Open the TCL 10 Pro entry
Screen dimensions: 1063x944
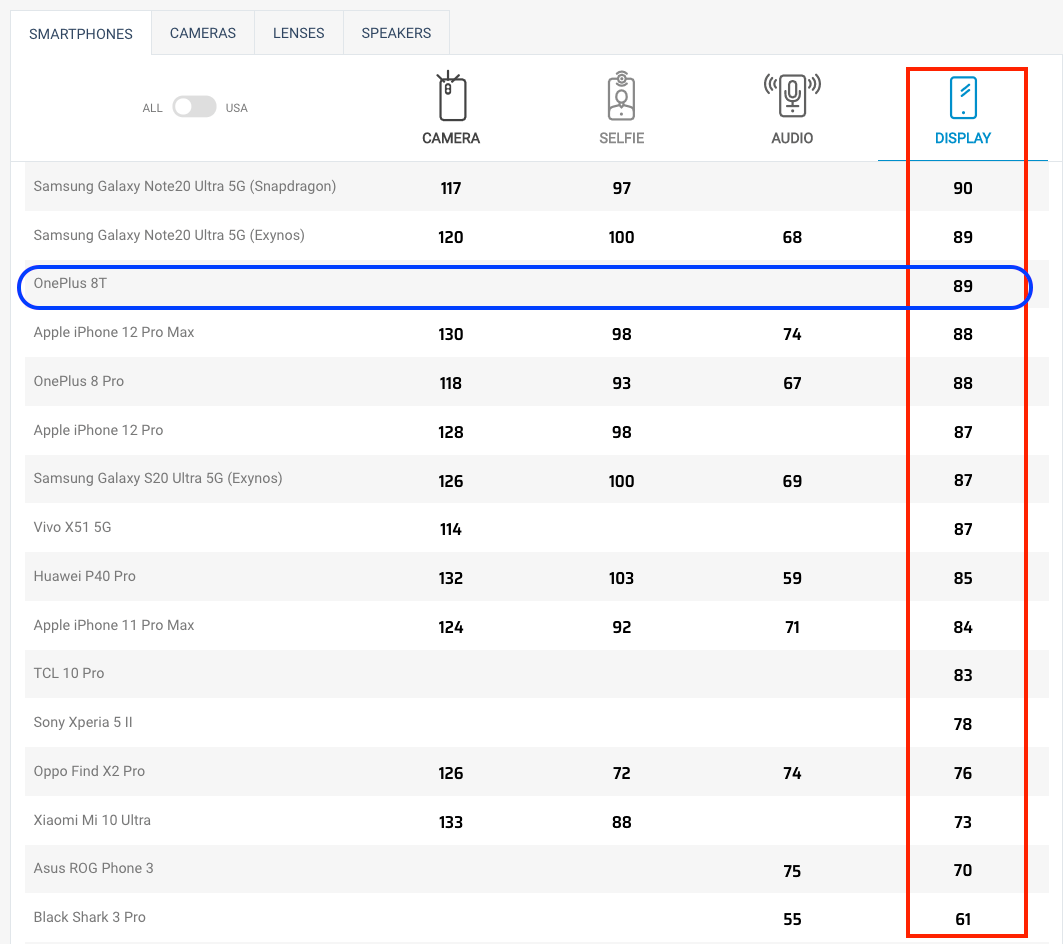69,673
